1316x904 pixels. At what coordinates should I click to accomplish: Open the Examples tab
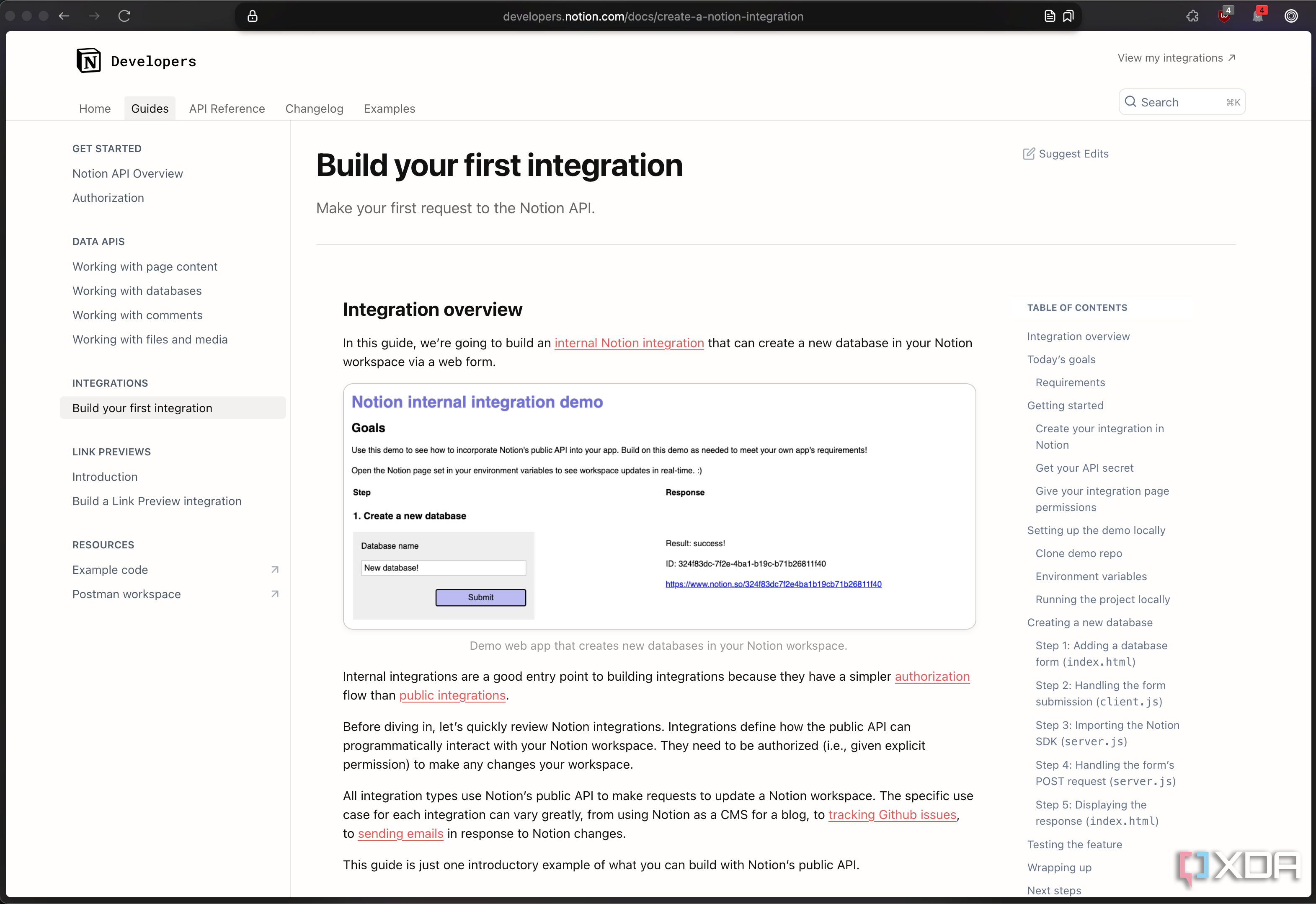click(390, 108)
